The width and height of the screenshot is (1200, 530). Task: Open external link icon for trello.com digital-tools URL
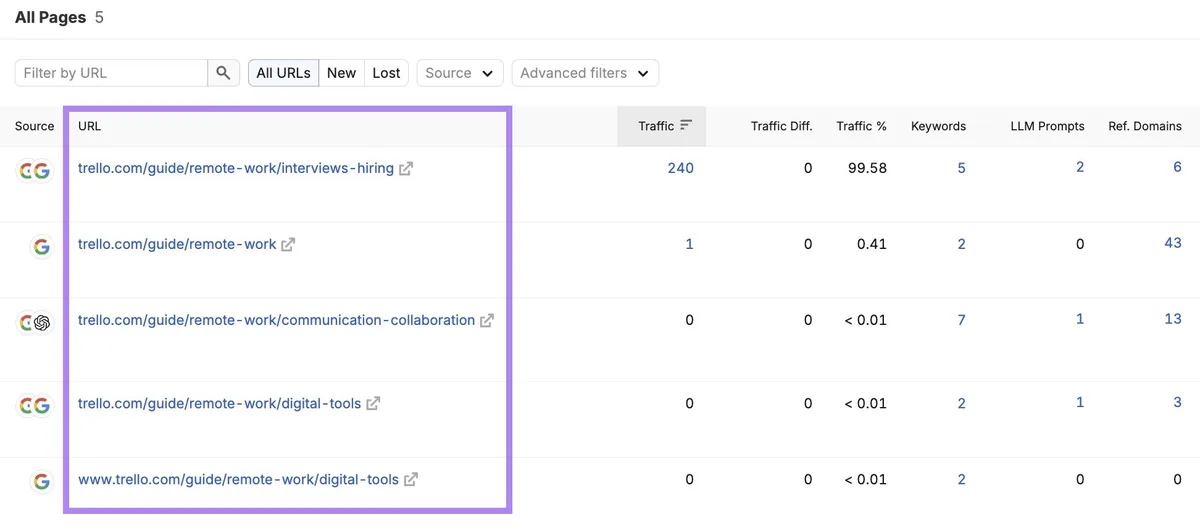(x=373, y=404)
